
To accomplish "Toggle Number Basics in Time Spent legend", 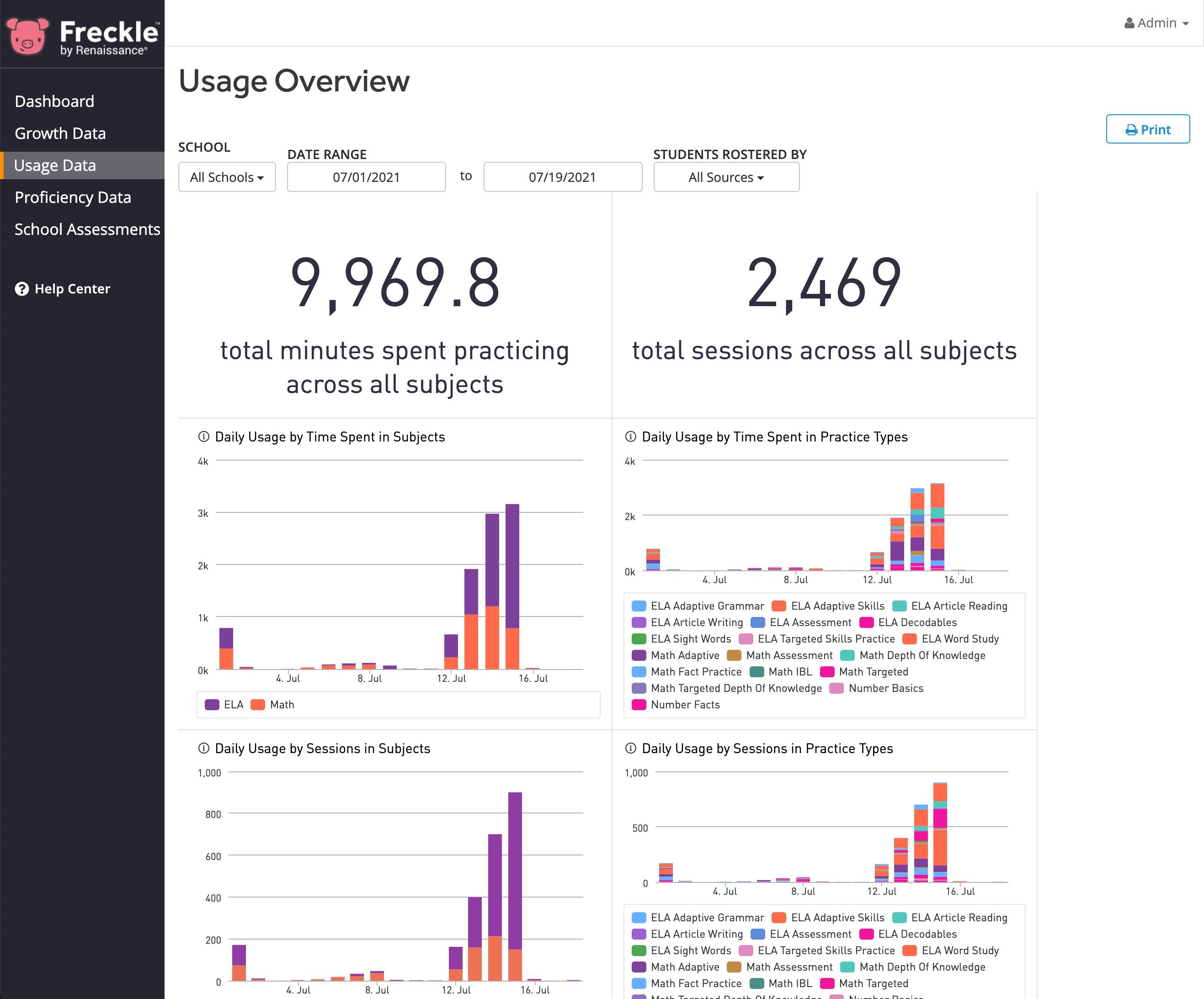I will point(877,688).
